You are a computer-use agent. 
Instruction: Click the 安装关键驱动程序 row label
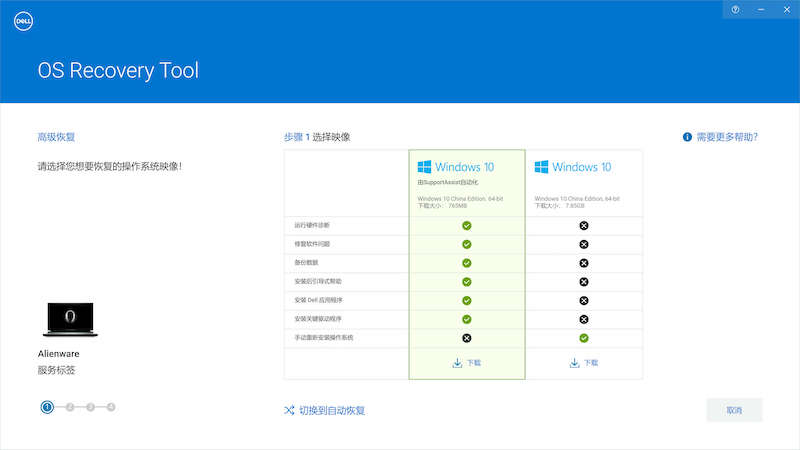[318, 319]
